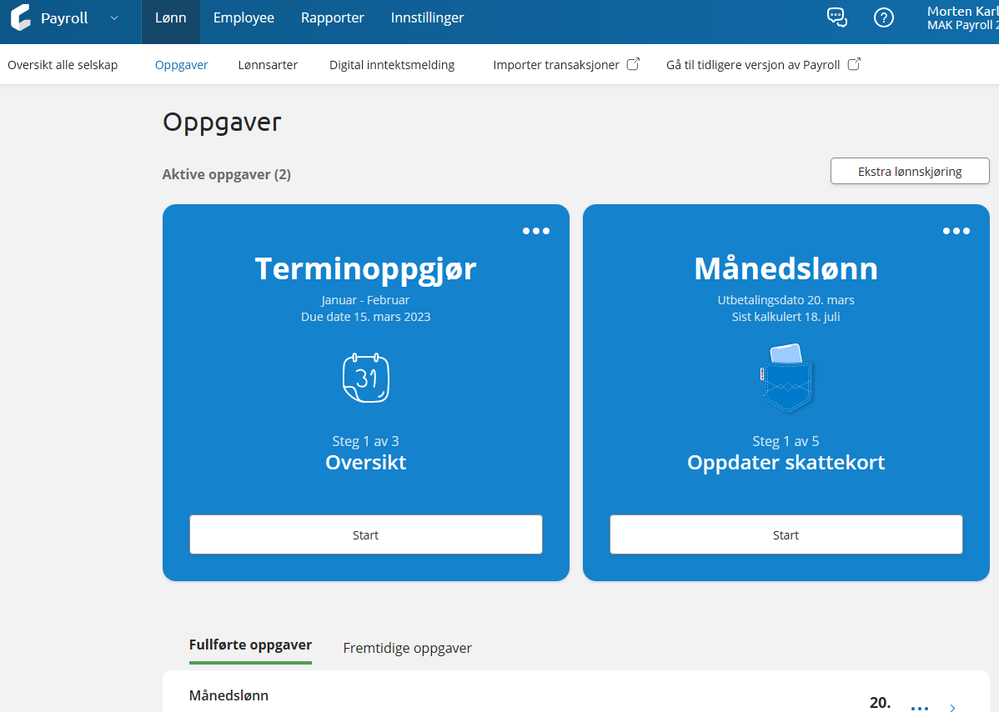Image resolution: width=999 pixels, height=712 pixels.
Task: Select the Fullførte oppgaver tab
Action: click(250, 645)
